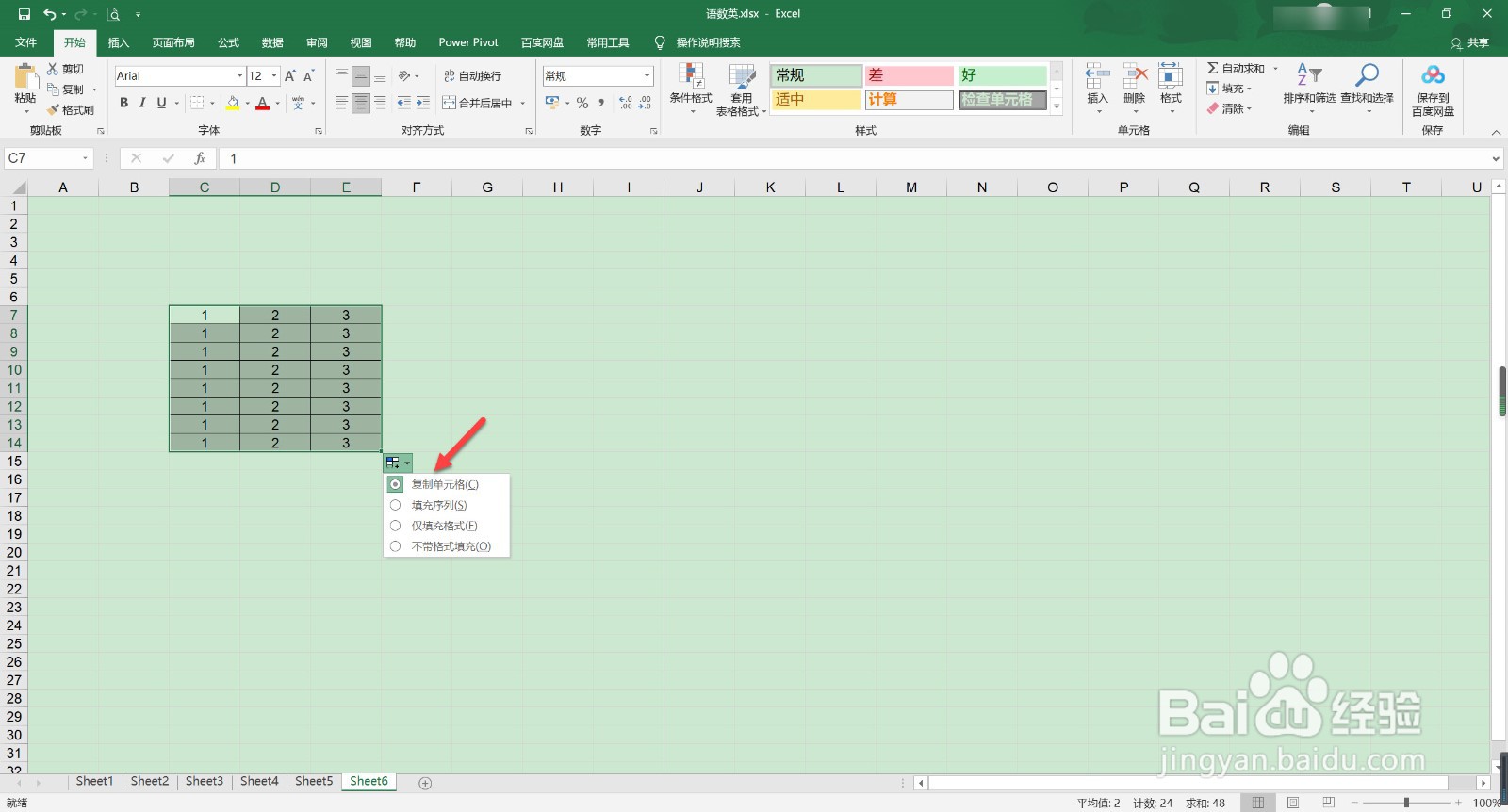Open the File (文件) tab
This screenshot has width=1508, height=812.
pyautogui.click(x=26, y=42)
